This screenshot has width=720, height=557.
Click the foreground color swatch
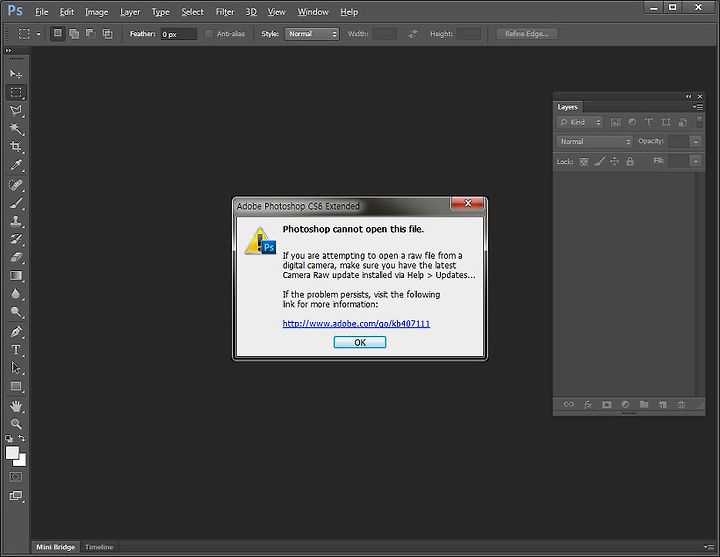[12, 453]
